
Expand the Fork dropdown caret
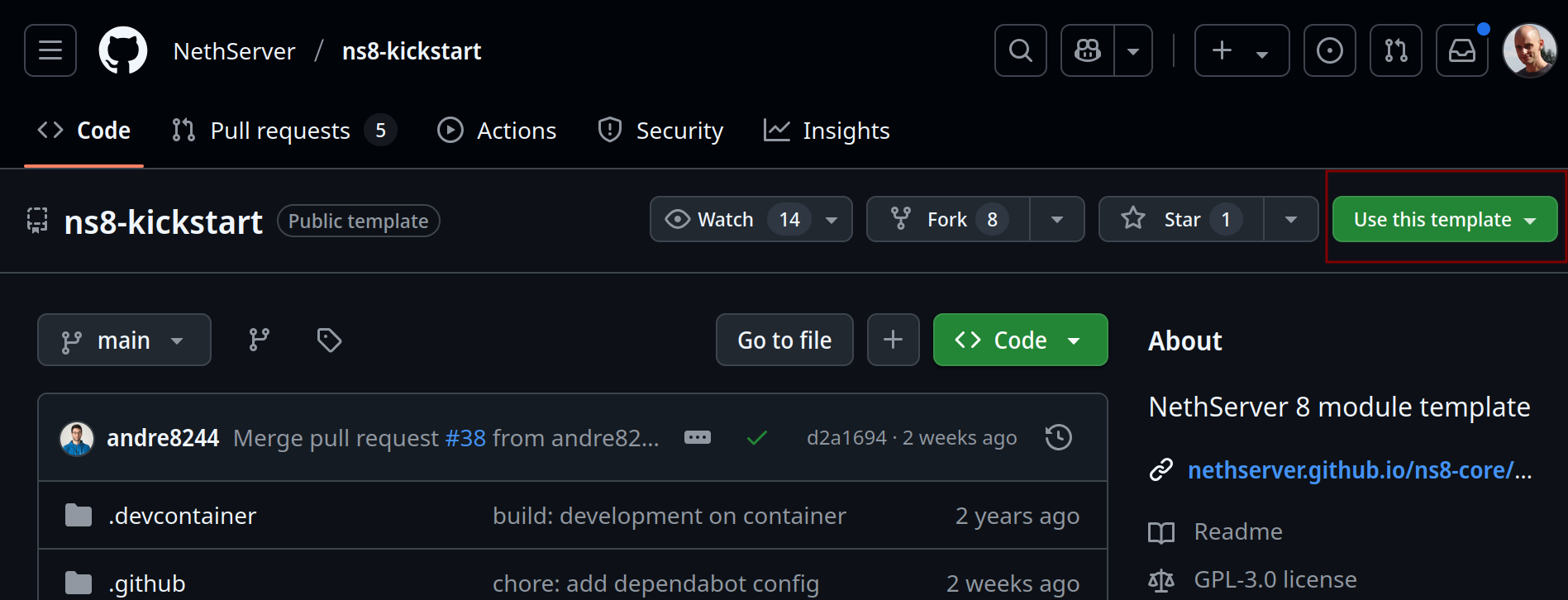pos(1057,219)
